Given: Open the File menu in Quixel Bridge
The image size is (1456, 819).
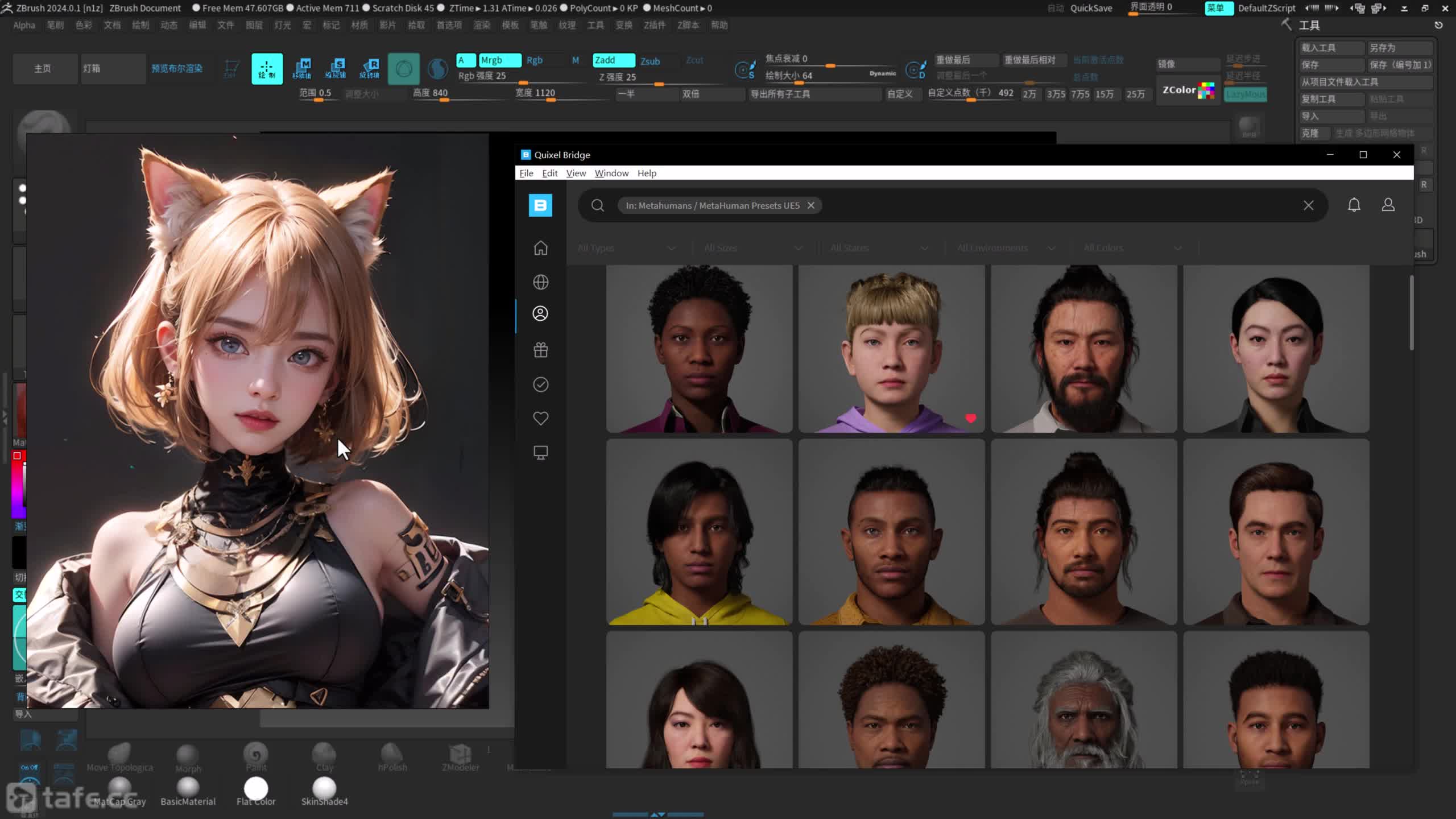Looking at the screenshot, I should click(526, 173).
